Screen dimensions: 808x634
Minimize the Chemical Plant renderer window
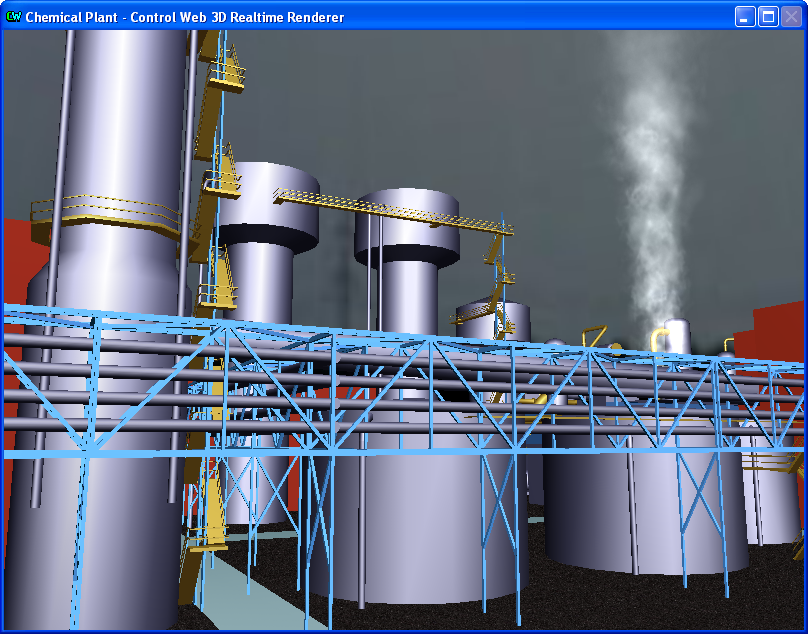745,16
